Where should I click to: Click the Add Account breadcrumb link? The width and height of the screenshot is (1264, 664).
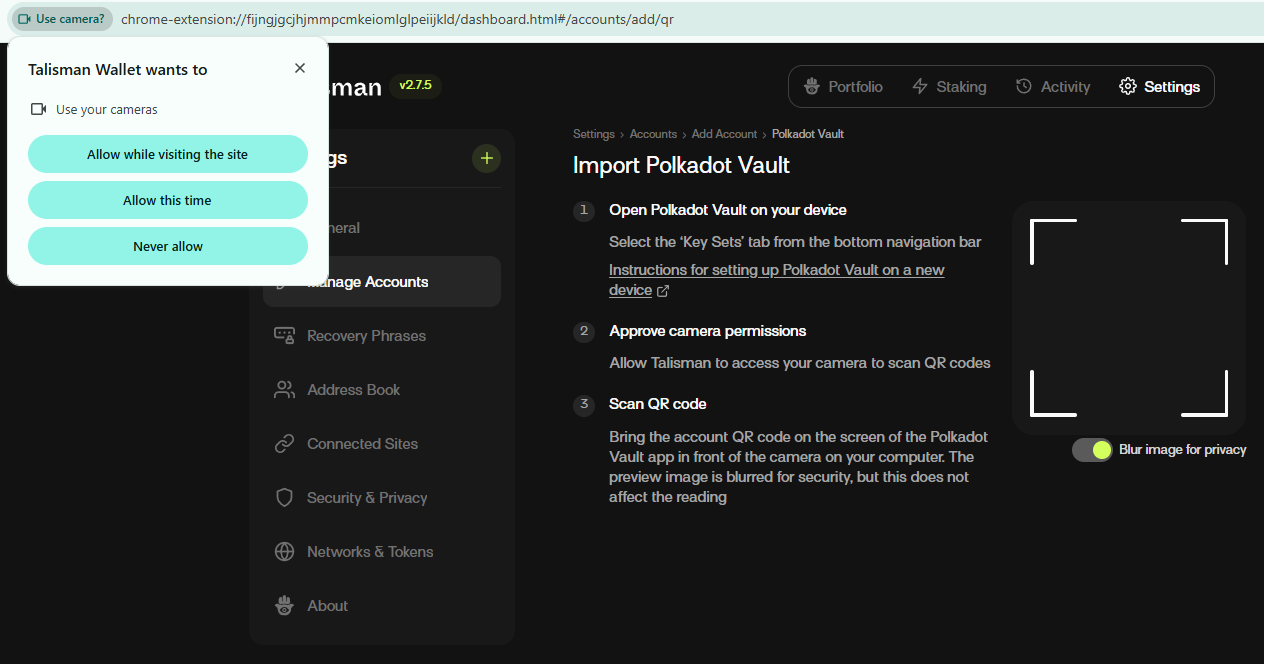tap(724, 134)
